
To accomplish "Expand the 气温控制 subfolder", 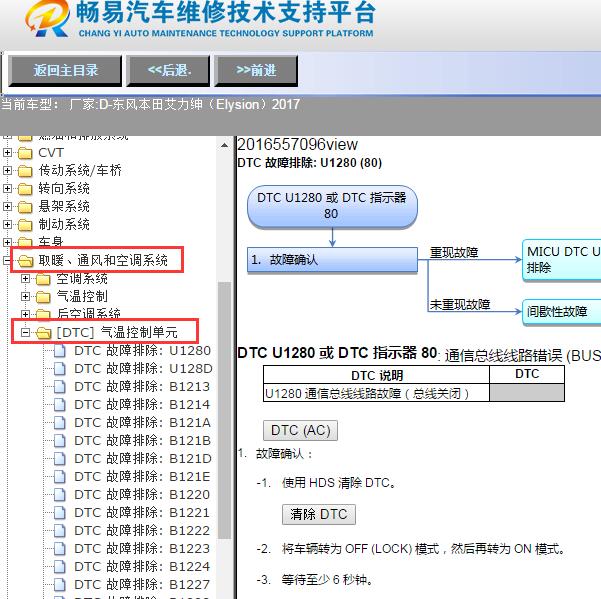I will point(25,296).
